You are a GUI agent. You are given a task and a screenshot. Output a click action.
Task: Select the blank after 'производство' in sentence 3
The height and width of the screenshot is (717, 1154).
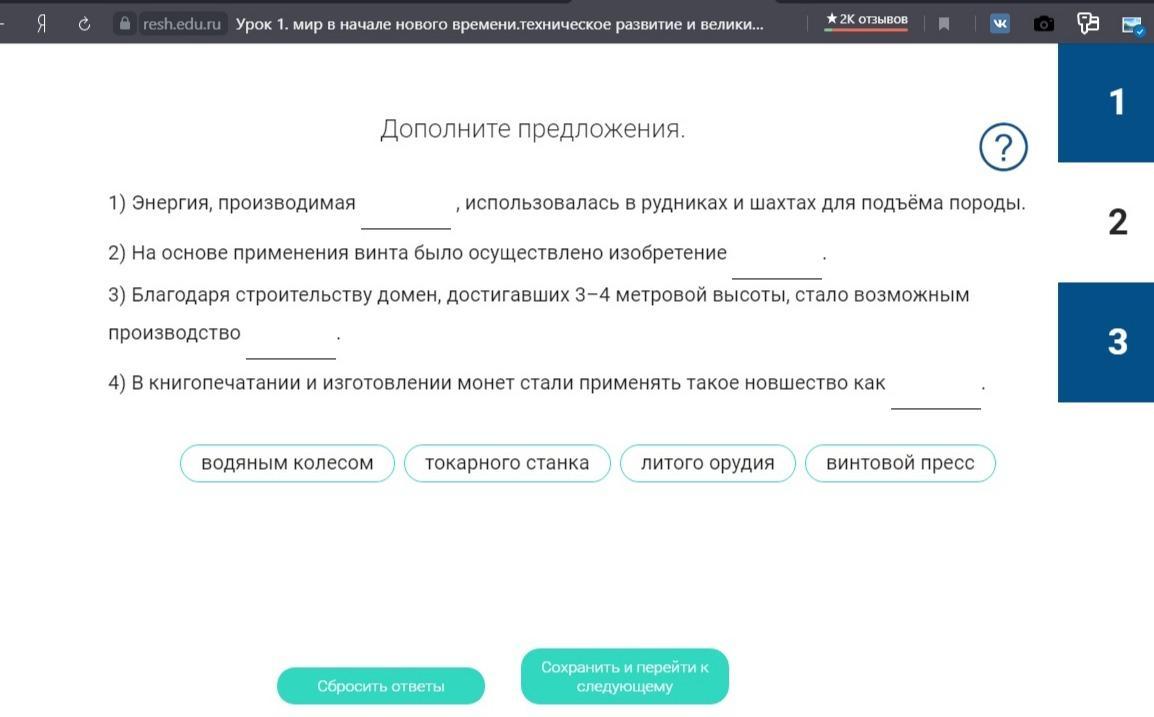pyautogui.click(x=291, y=341)
